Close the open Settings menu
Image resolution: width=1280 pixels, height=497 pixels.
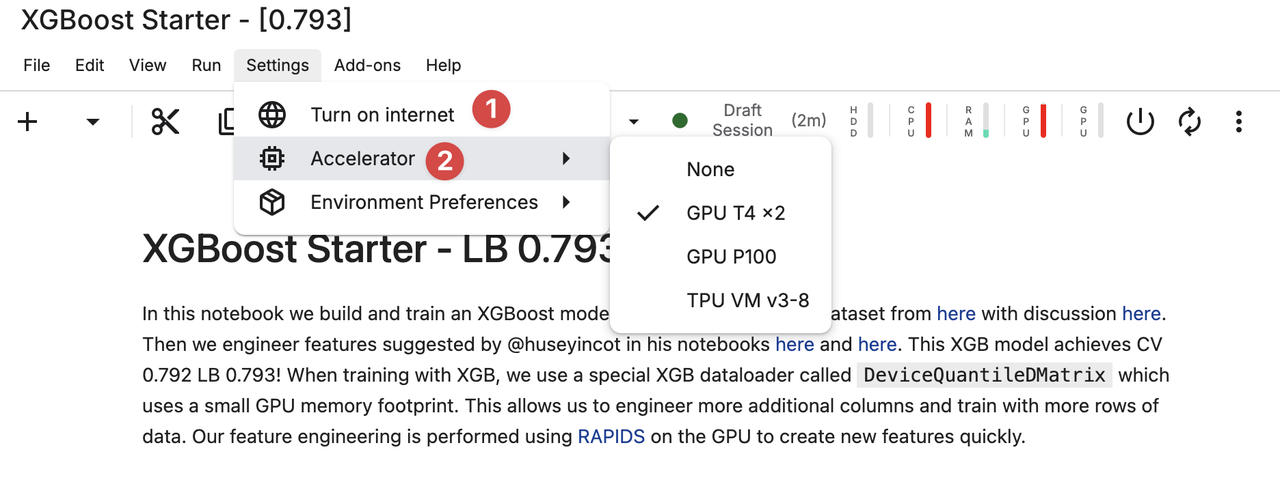[x=278, y=65]
